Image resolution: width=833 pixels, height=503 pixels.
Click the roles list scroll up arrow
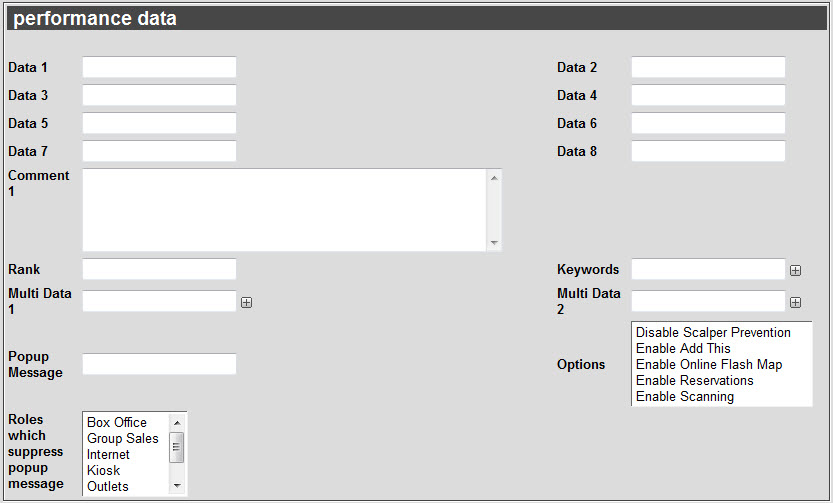(x=177, y=423)
